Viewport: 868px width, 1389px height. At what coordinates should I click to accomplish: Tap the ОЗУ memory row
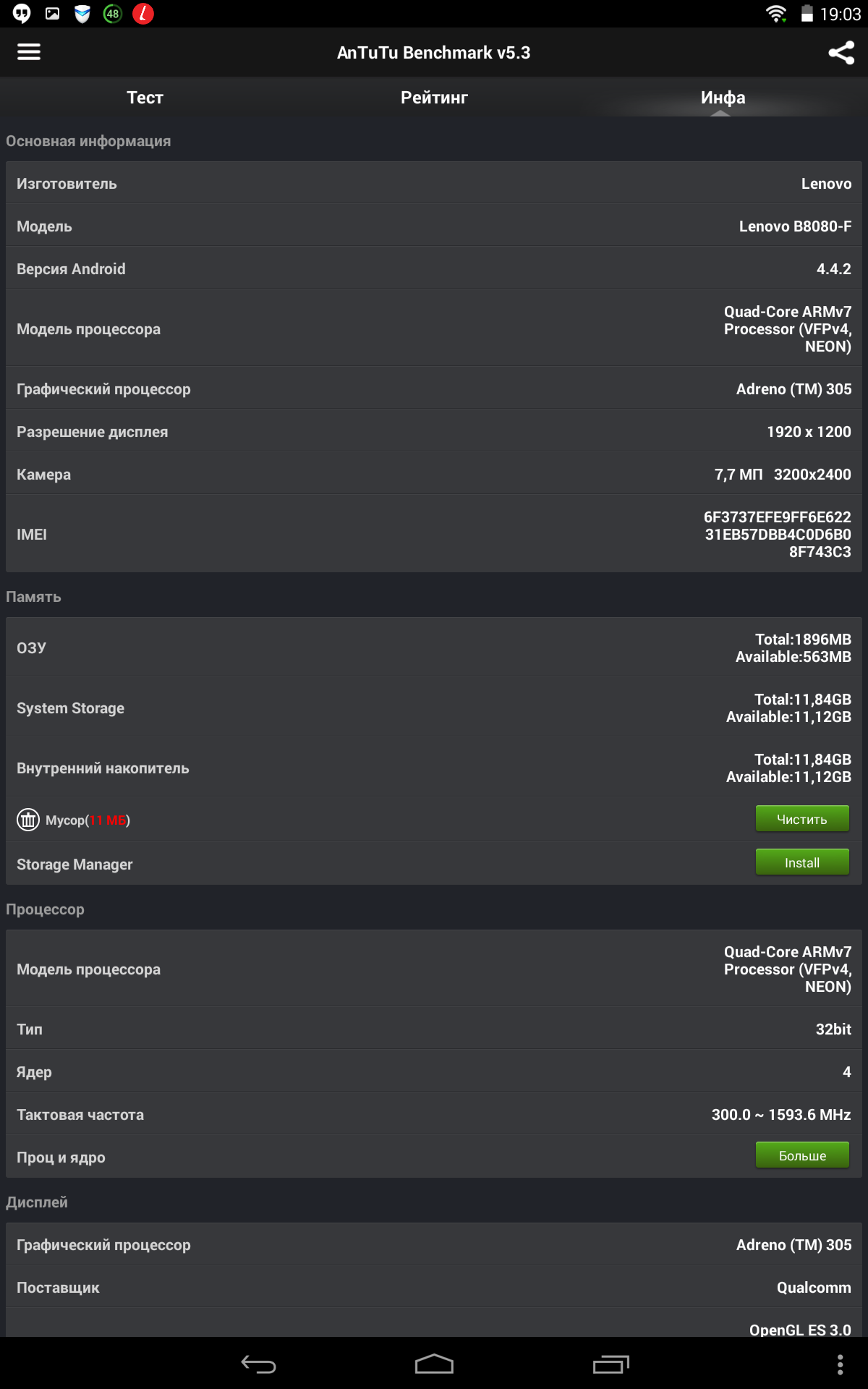[434, 647]
